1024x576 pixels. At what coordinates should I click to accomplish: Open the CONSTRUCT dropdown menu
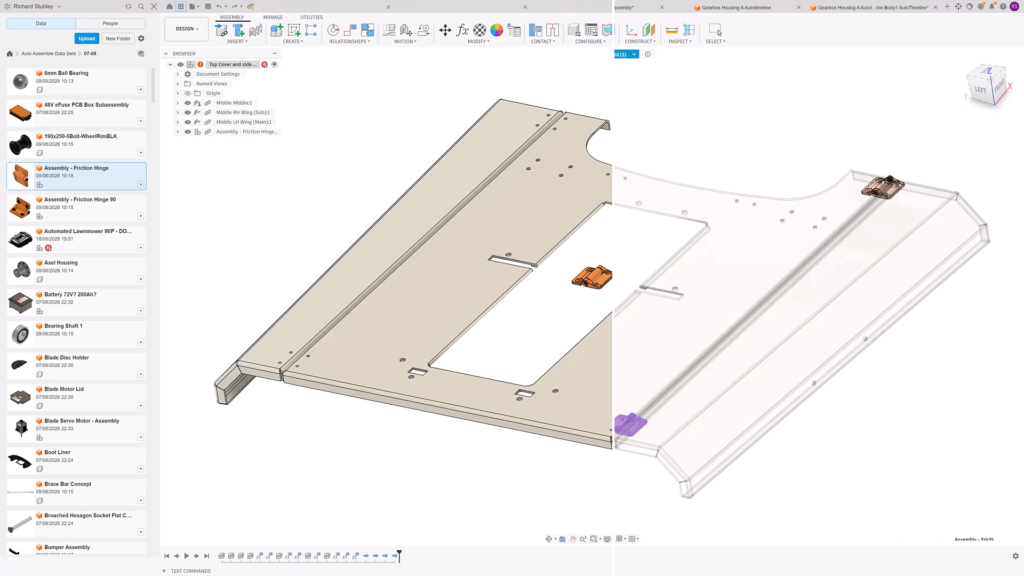click(x=640, y=41)
